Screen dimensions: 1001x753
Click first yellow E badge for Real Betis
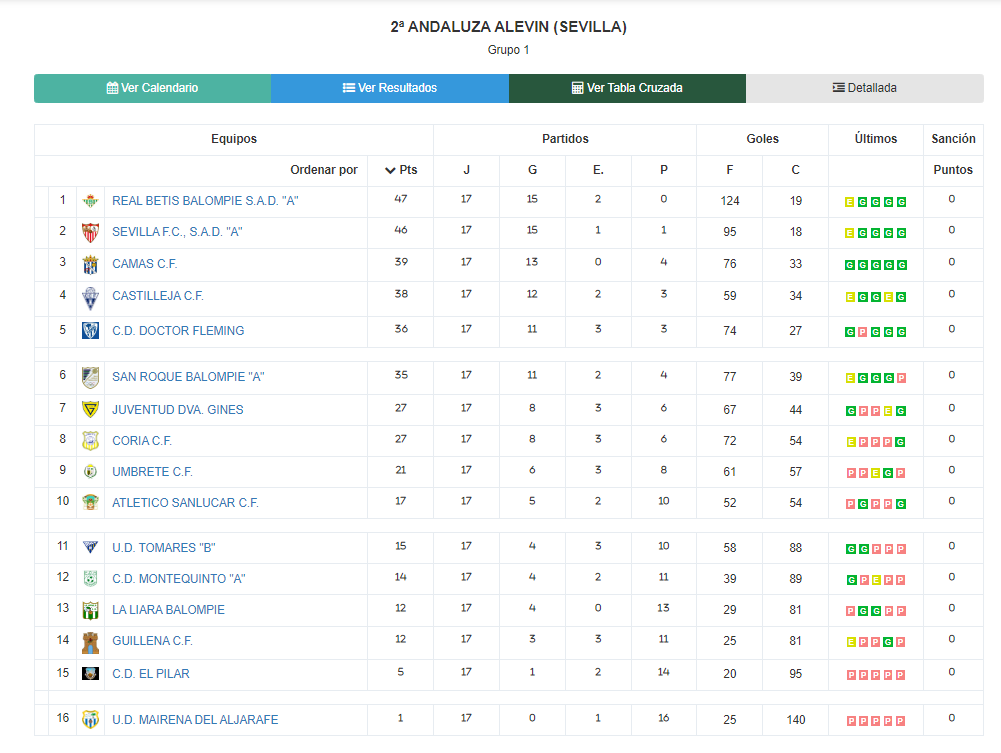tap(850, 202)
